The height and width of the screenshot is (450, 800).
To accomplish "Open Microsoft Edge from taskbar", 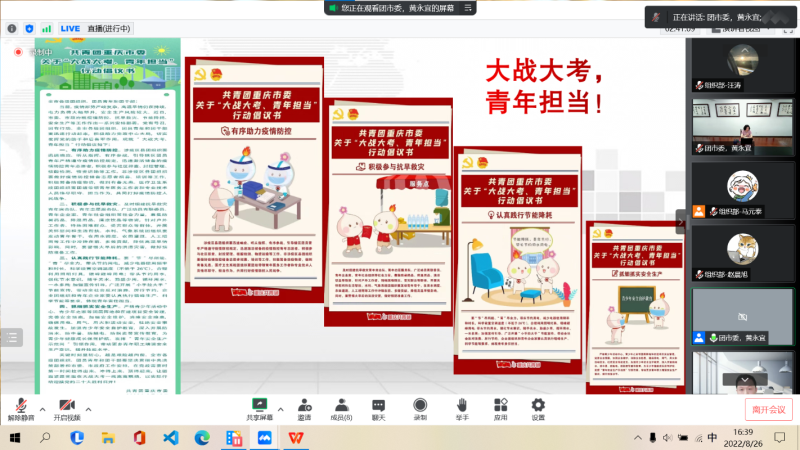I will (x=202, y=438).
